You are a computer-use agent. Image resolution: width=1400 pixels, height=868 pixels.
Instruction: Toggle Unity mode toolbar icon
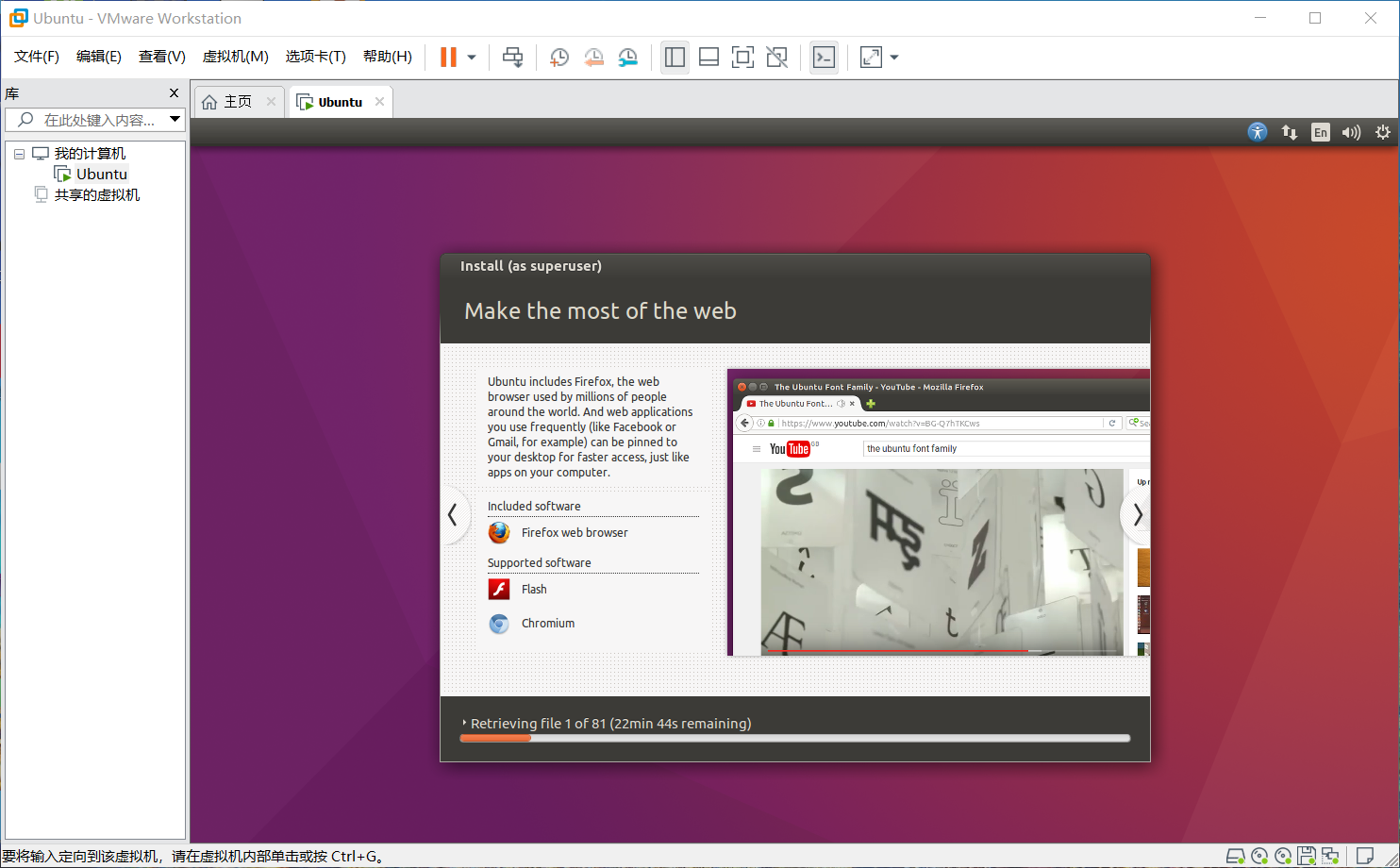point(776,58)
